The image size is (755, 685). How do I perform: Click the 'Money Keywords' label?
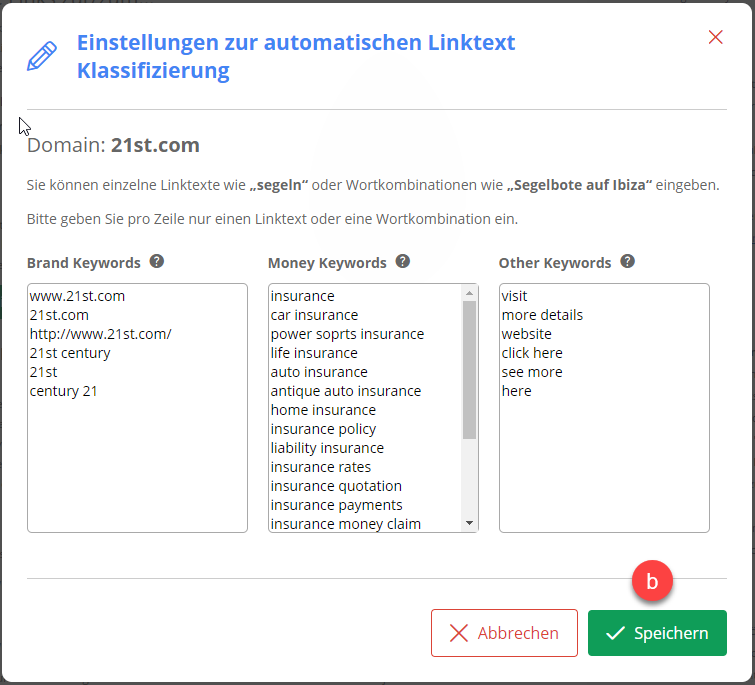[327, 263]
